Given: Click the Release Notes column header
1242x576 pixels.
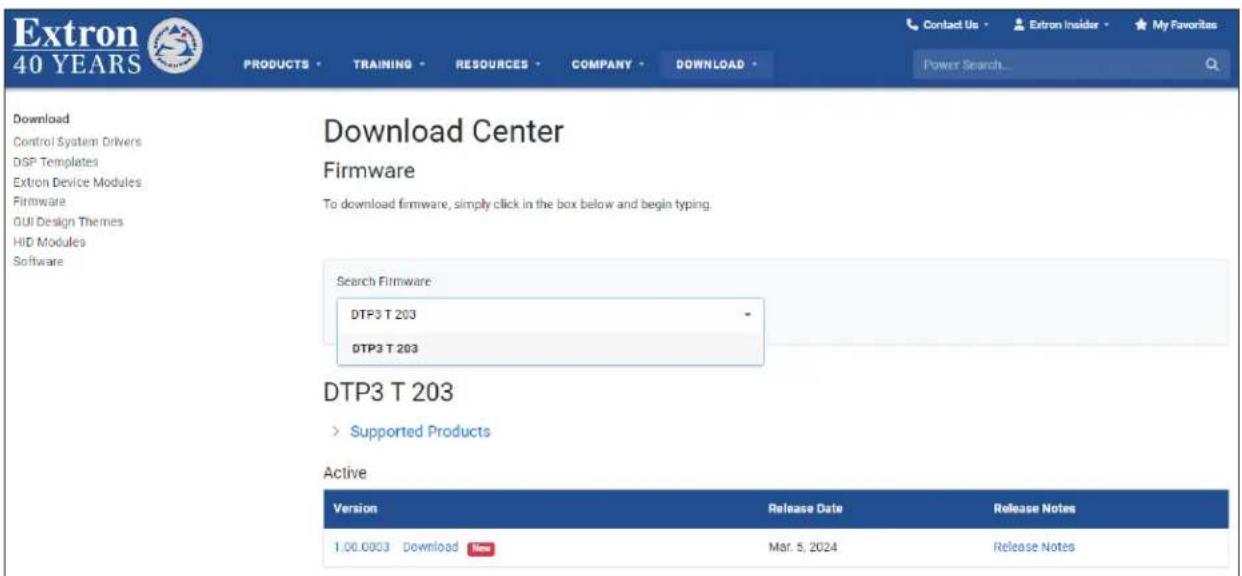Looking at the screenshot, I should pyautogui.click(x=1035, y=509).
